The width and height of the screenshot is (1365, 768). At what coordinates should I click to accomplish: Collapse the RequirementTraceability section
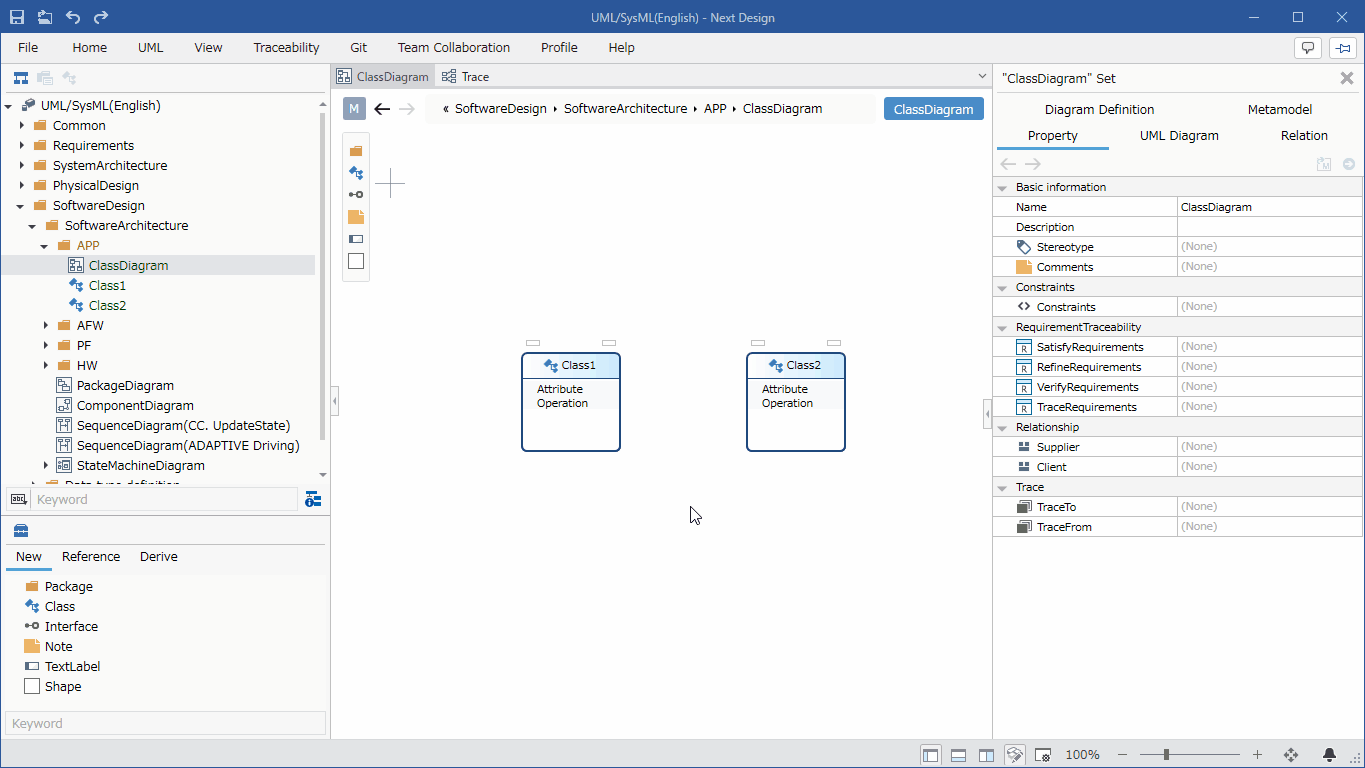pyautogui.click(x=1002, y=328)
